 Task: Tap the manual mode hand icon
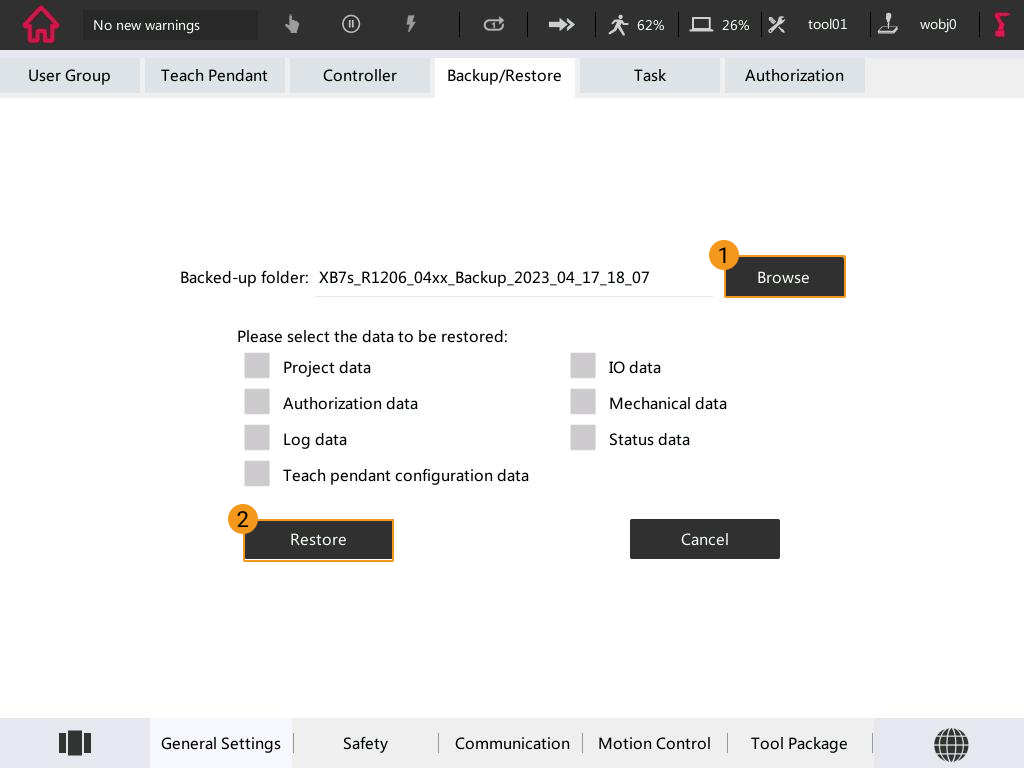click(x=292, y=25)
